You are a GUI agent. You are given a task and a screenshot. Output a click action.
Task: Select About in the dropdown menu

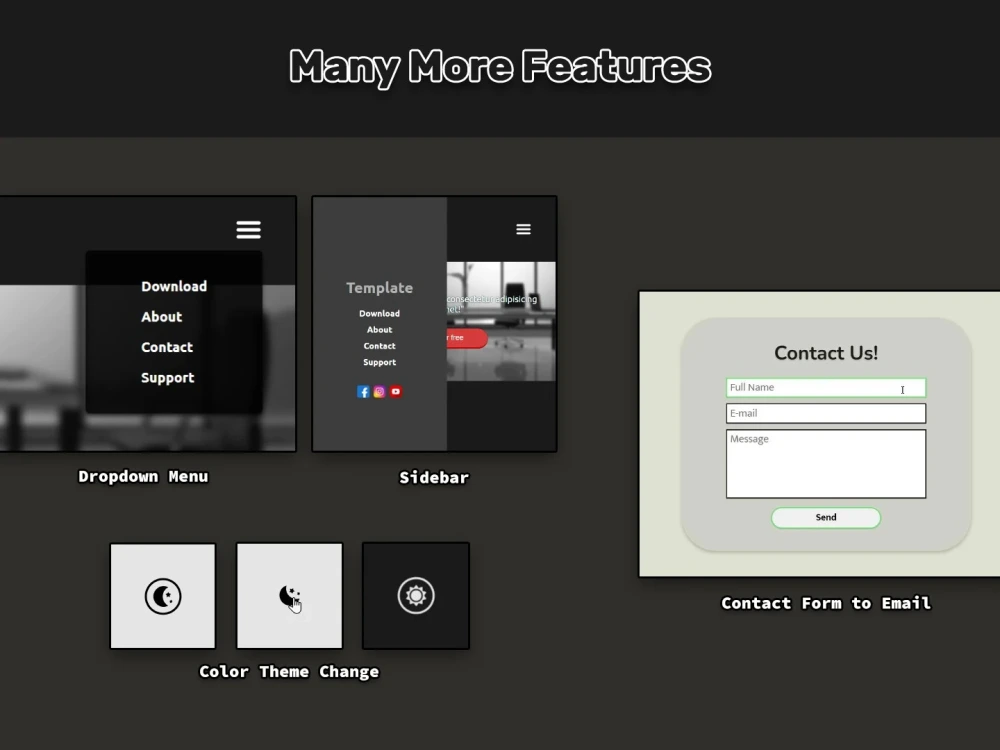[x=161, y=317]
